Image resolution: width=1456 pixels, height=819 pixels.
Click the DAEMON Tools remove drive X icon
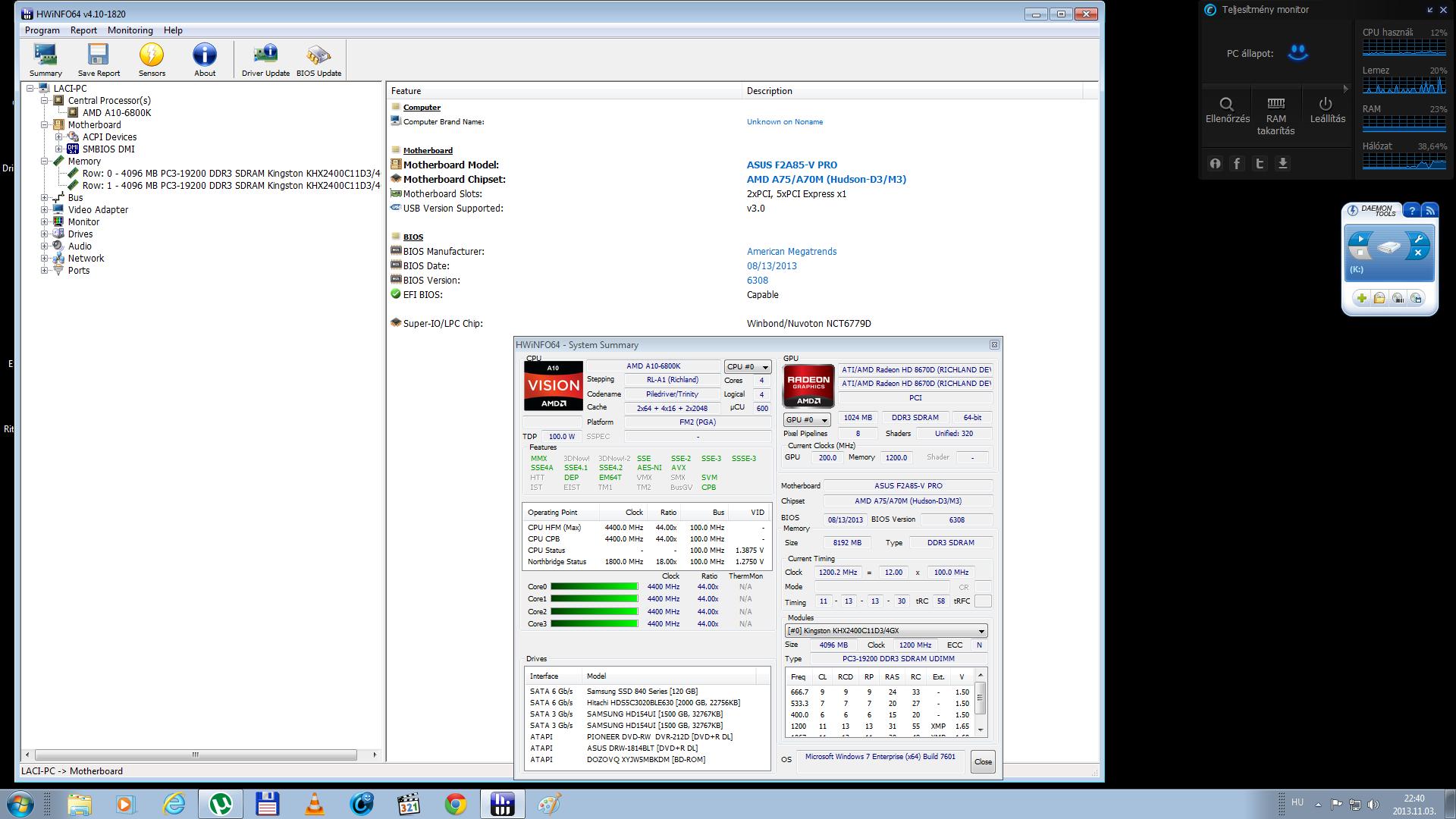click(x=1417, y=253)
